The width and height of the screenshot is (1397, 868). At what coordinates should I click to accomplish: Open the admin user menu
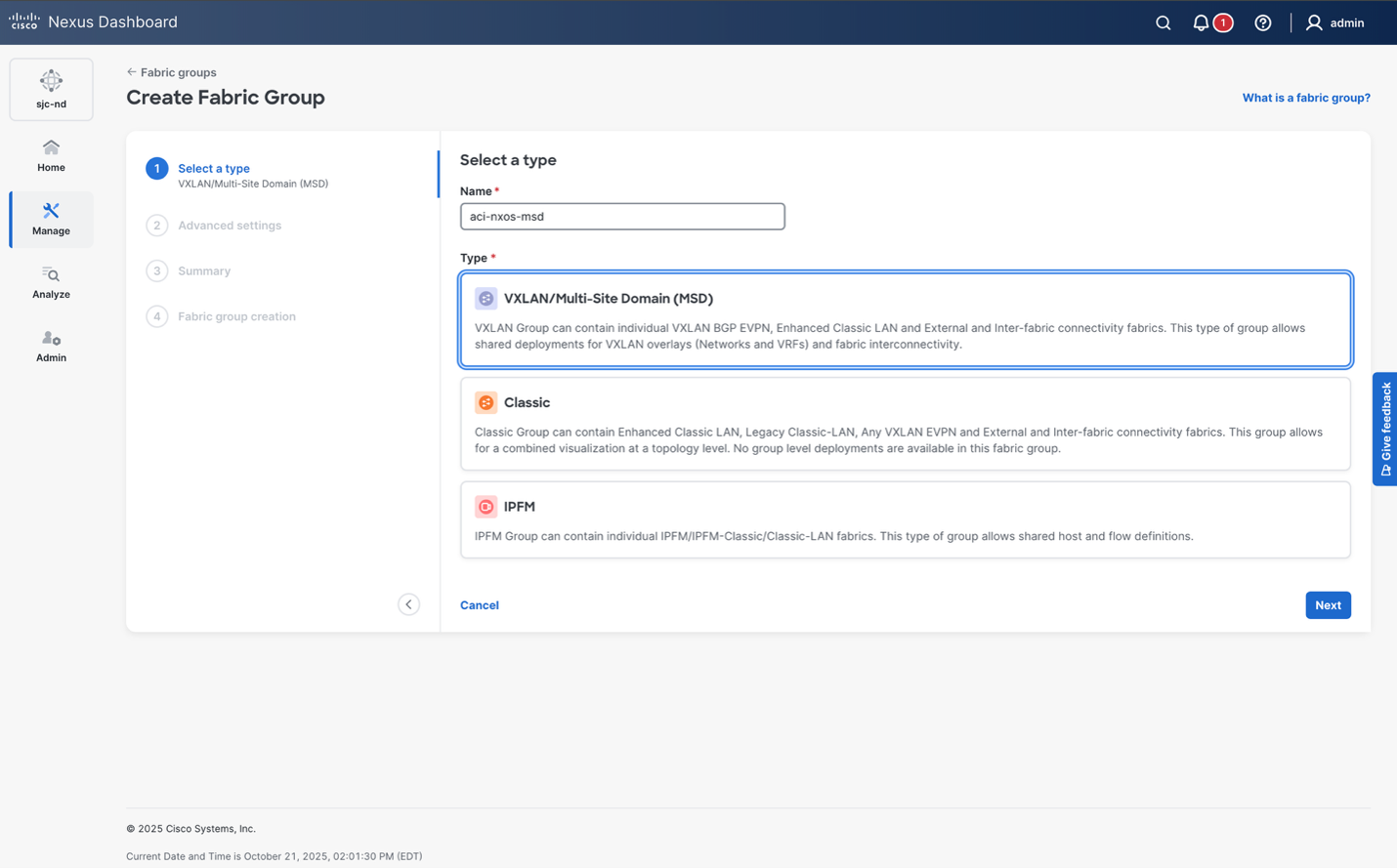[x=1334, y=22]
